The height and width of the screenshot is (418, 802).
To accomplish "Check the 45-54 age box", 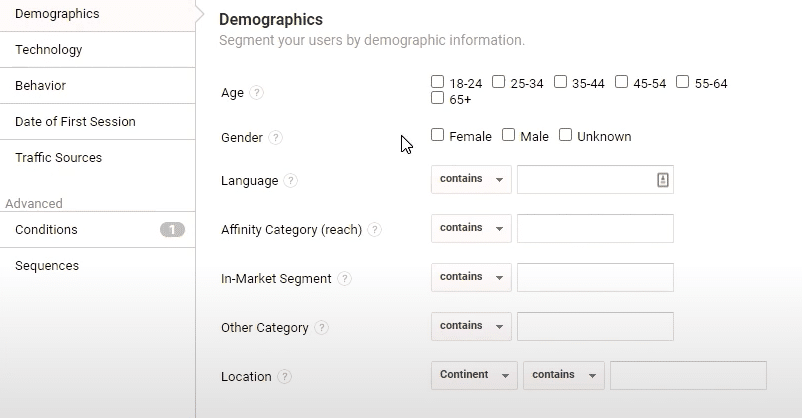I will click(621, 82).
